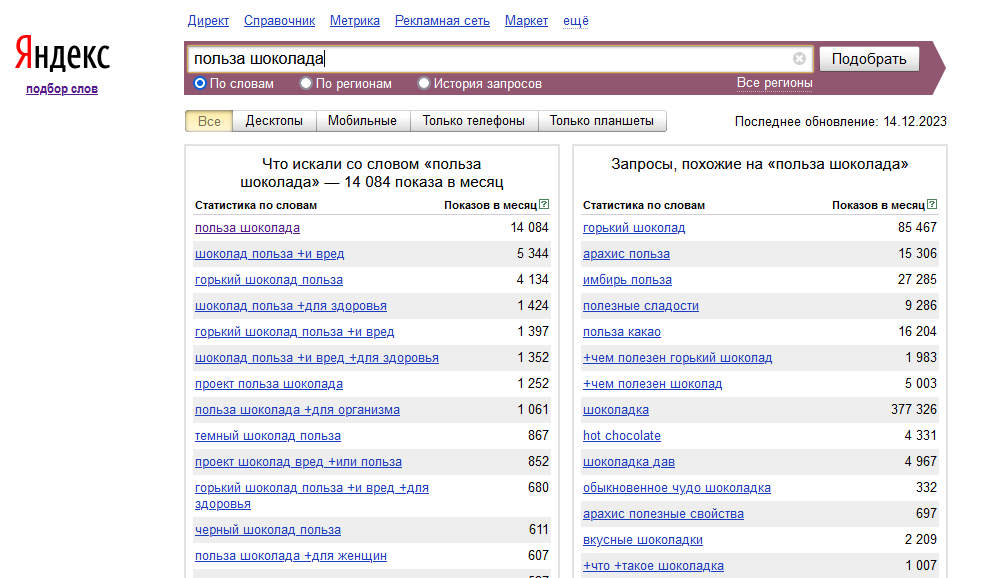This screenshot has height=578, width=996.
Task: Click the '377 326' impressions value
Action: pos(913,410)
